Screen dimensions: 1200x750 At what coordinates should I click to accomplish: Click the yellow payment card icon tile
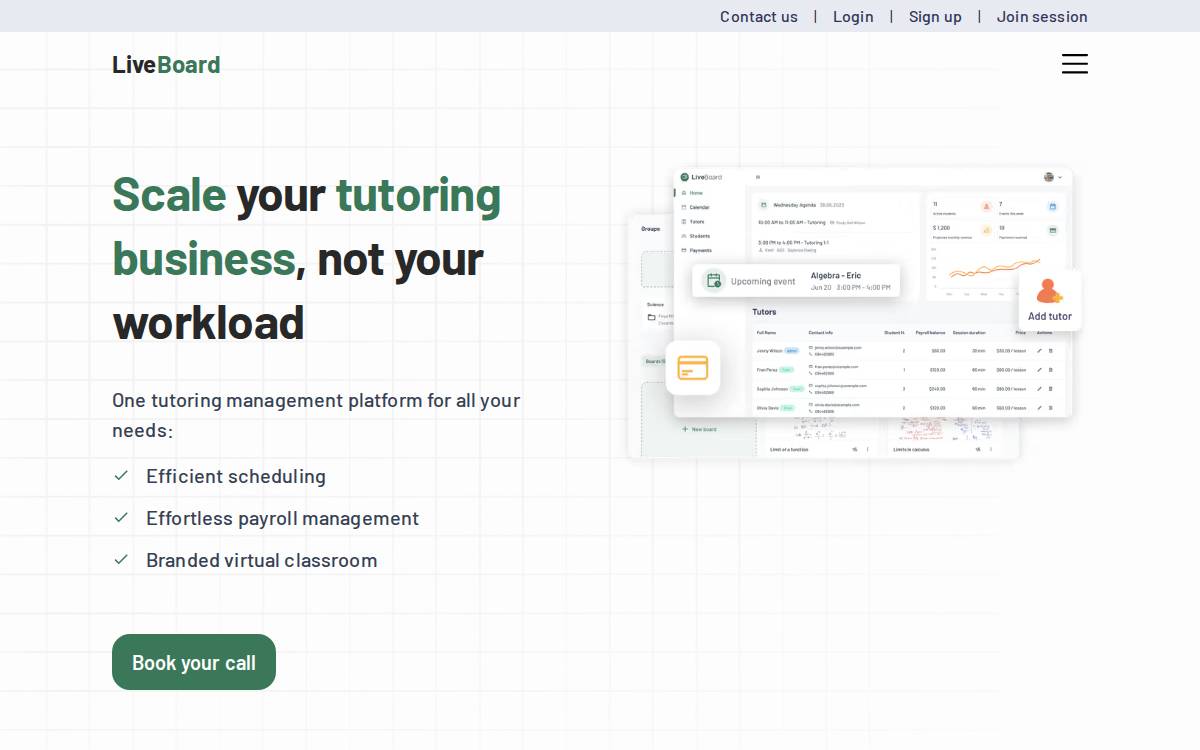[x=693, y=368]
